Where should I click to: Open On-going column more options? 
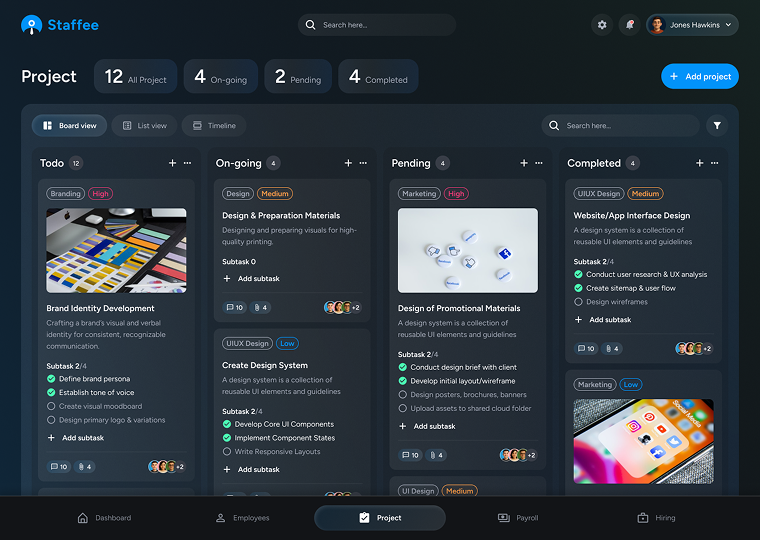click(363, 163)
